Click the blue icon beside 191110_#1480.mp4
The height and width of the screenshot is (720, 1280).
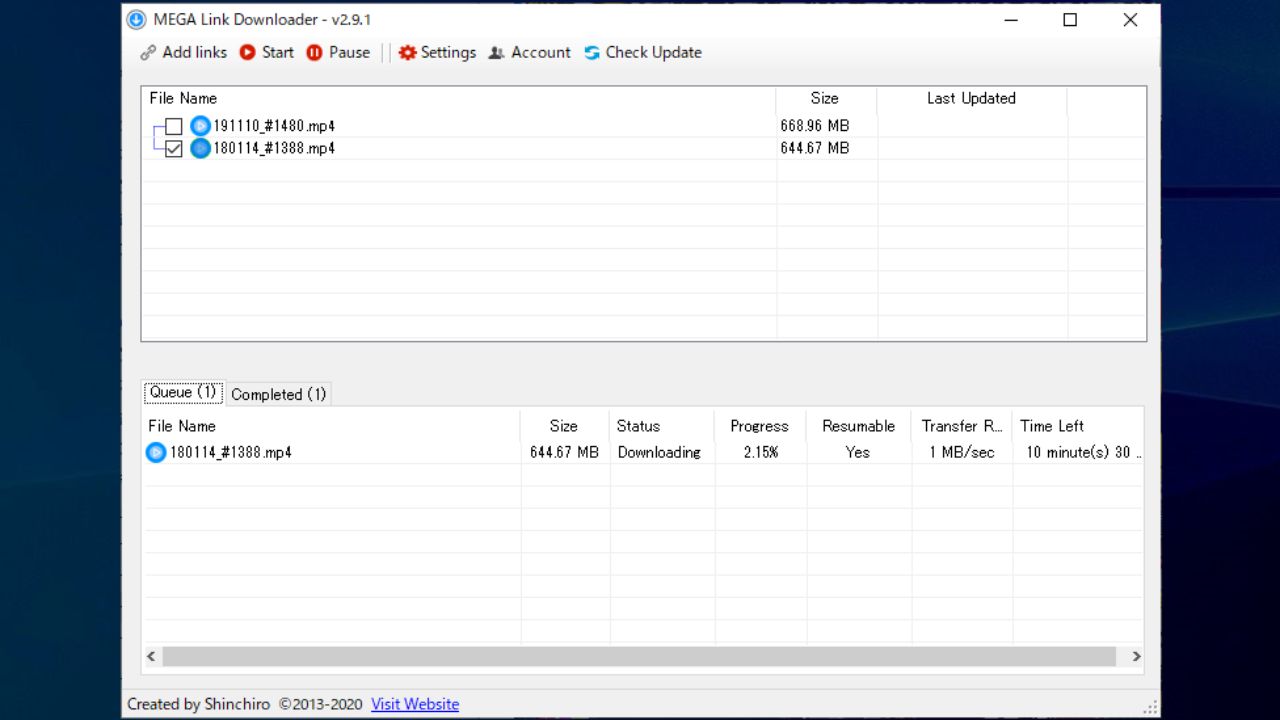click(x=200, y=126)
